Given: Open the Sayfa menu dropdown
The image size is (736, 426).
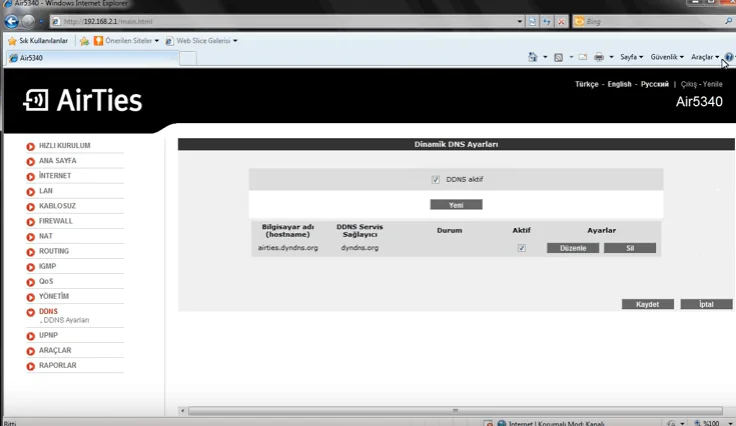Looking at the screenshot, I should [x=631, y=57].
